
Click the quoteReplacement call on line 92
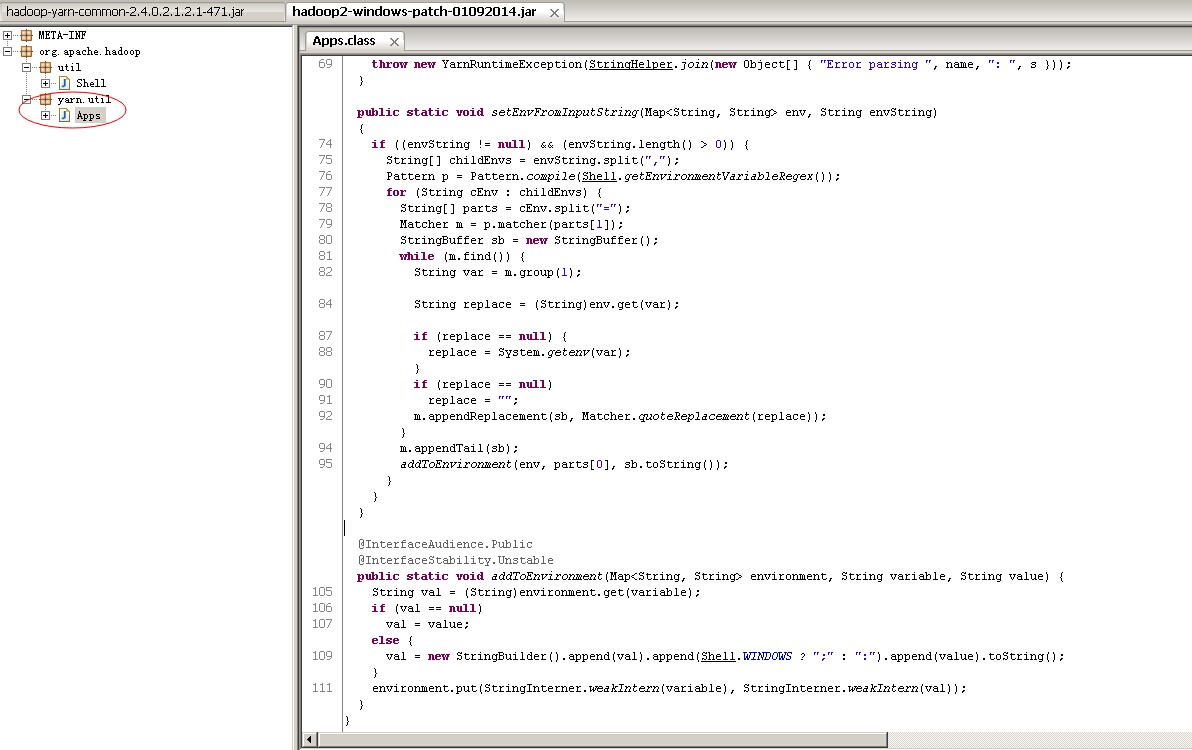[x=693, y=416]
